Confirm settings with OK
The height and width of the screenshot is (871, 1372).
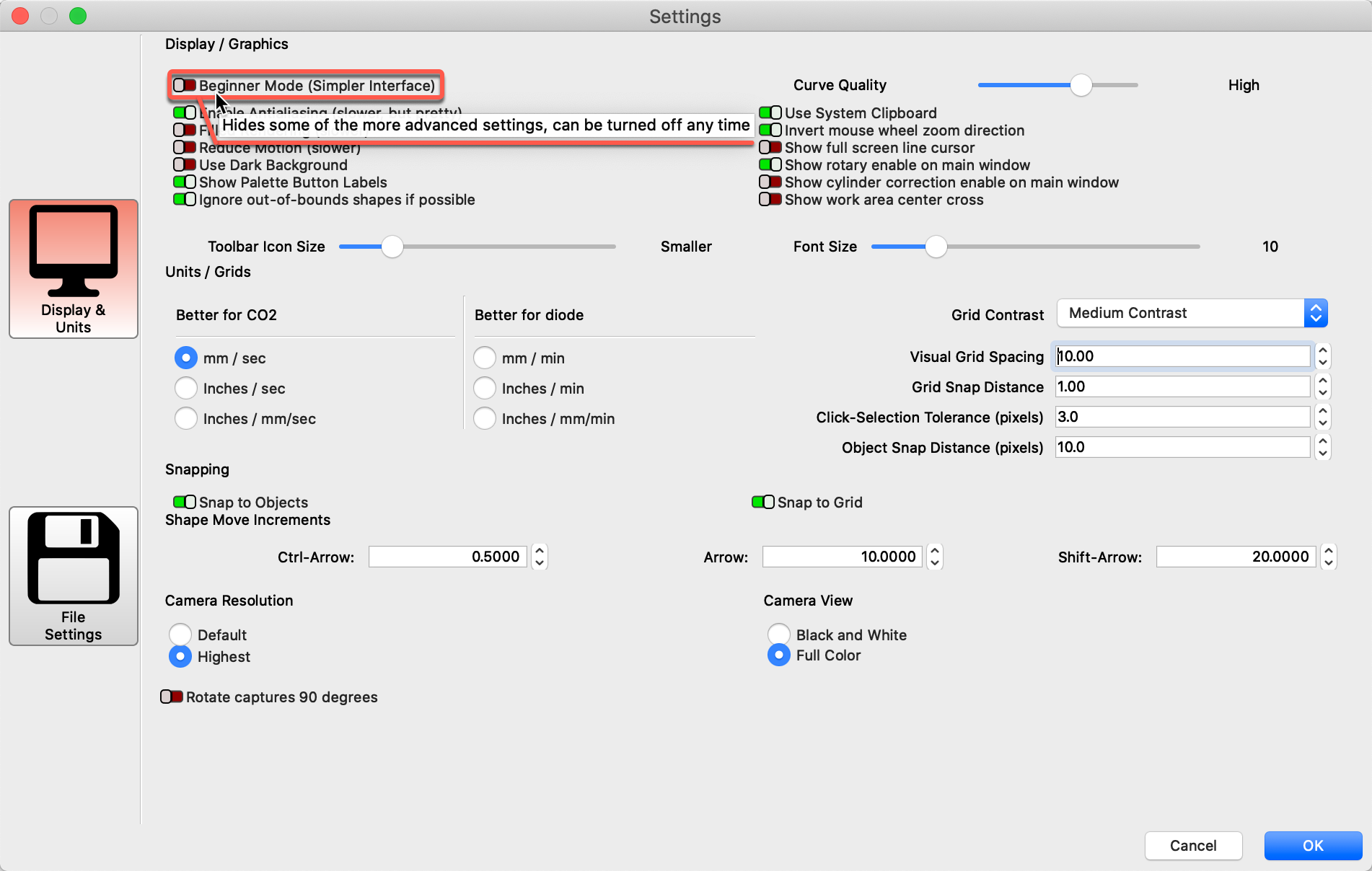[x=1313, y=846]
